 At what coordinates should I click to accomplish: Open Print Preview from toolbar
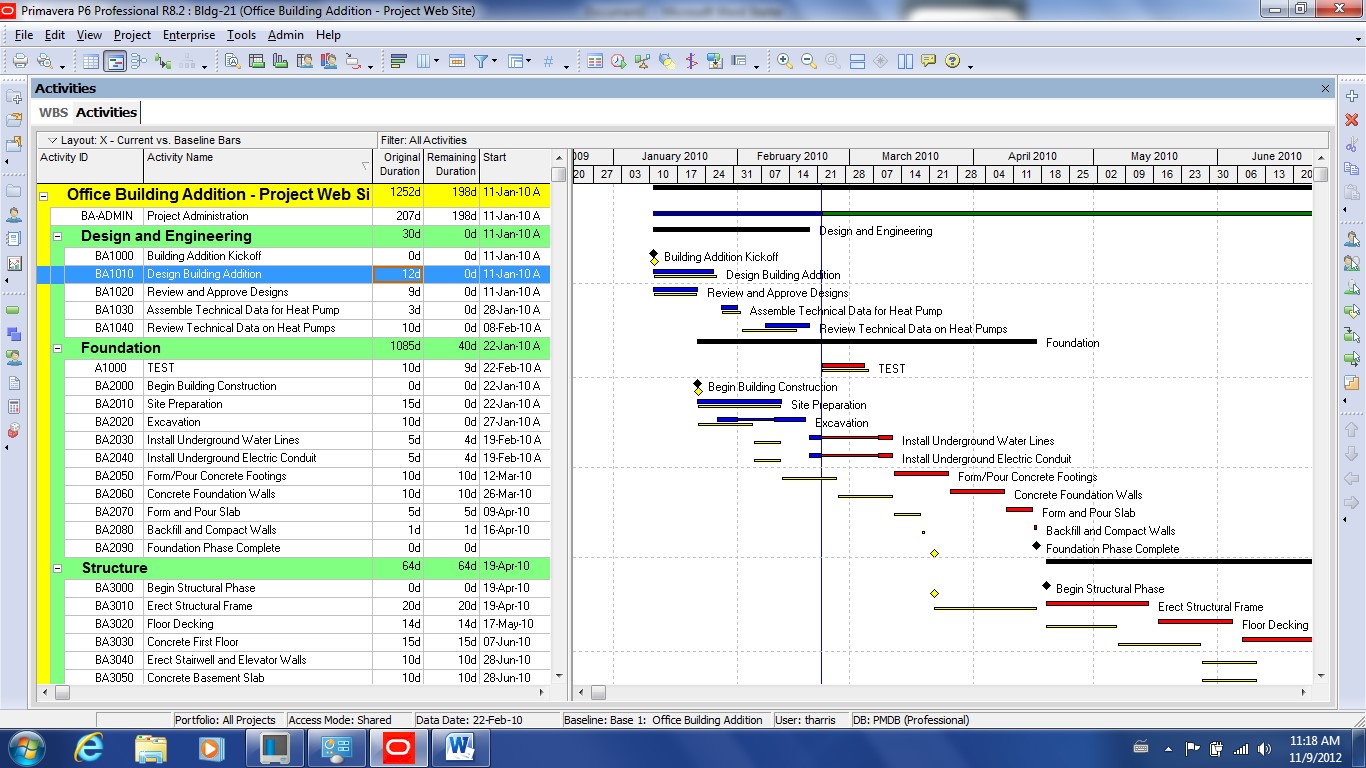[x=45, y=61]
